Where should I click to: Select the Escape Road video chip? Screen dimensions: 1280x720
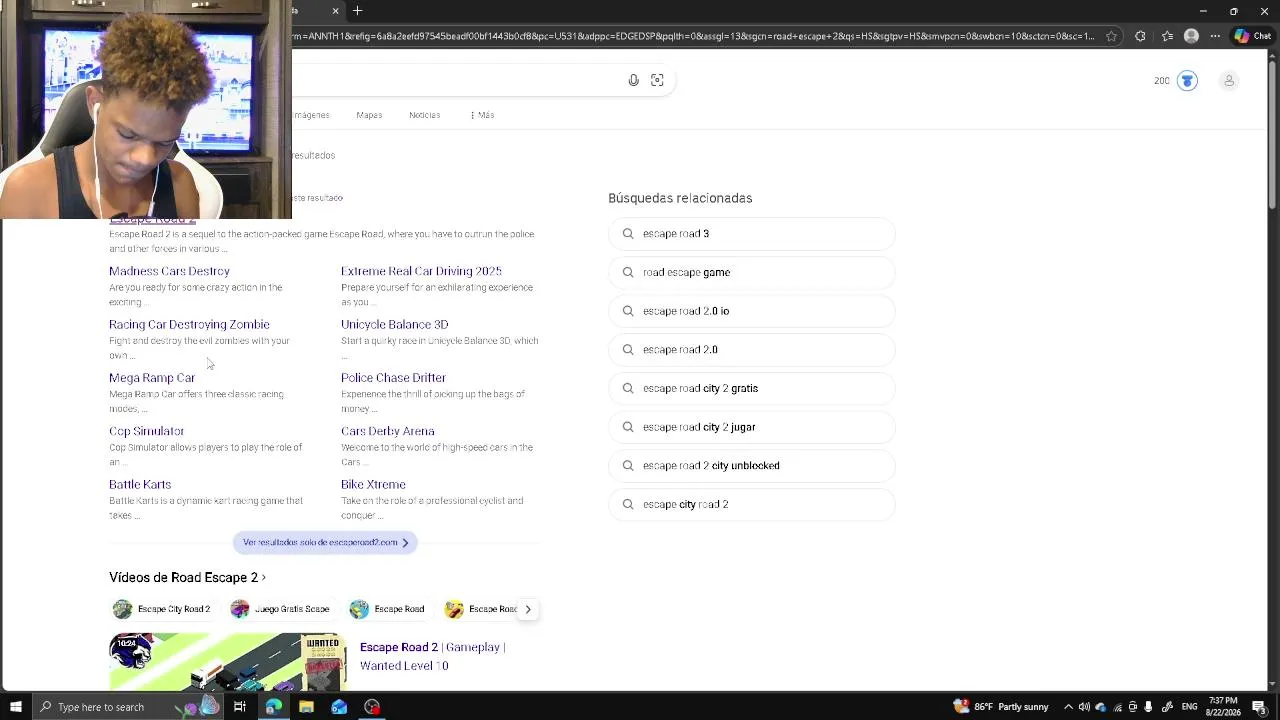pos(388,609)
